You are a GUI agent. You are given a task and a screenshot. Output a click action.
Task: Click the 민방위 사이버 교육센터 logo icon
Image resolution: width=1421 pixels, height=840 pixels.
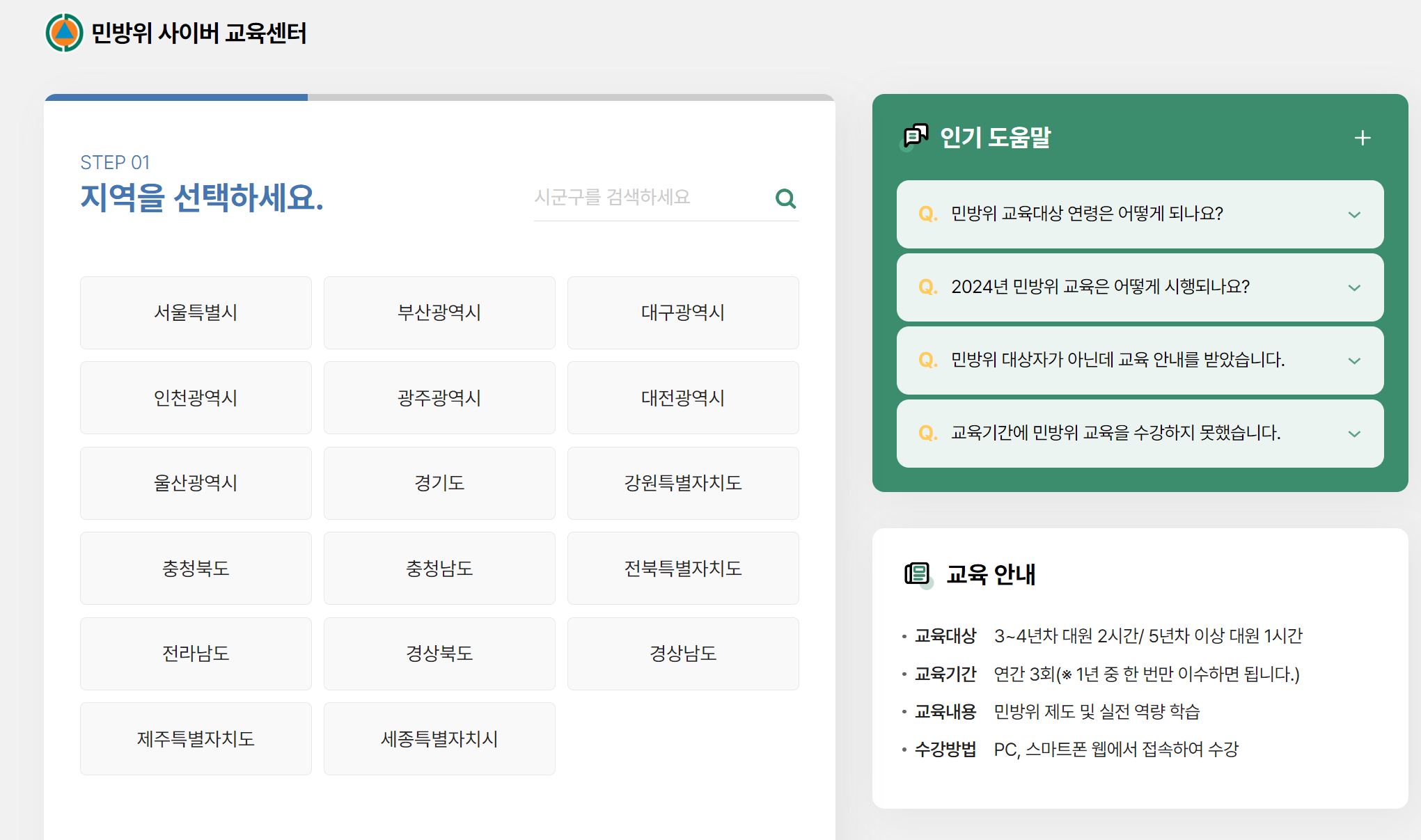pos(64,33)
